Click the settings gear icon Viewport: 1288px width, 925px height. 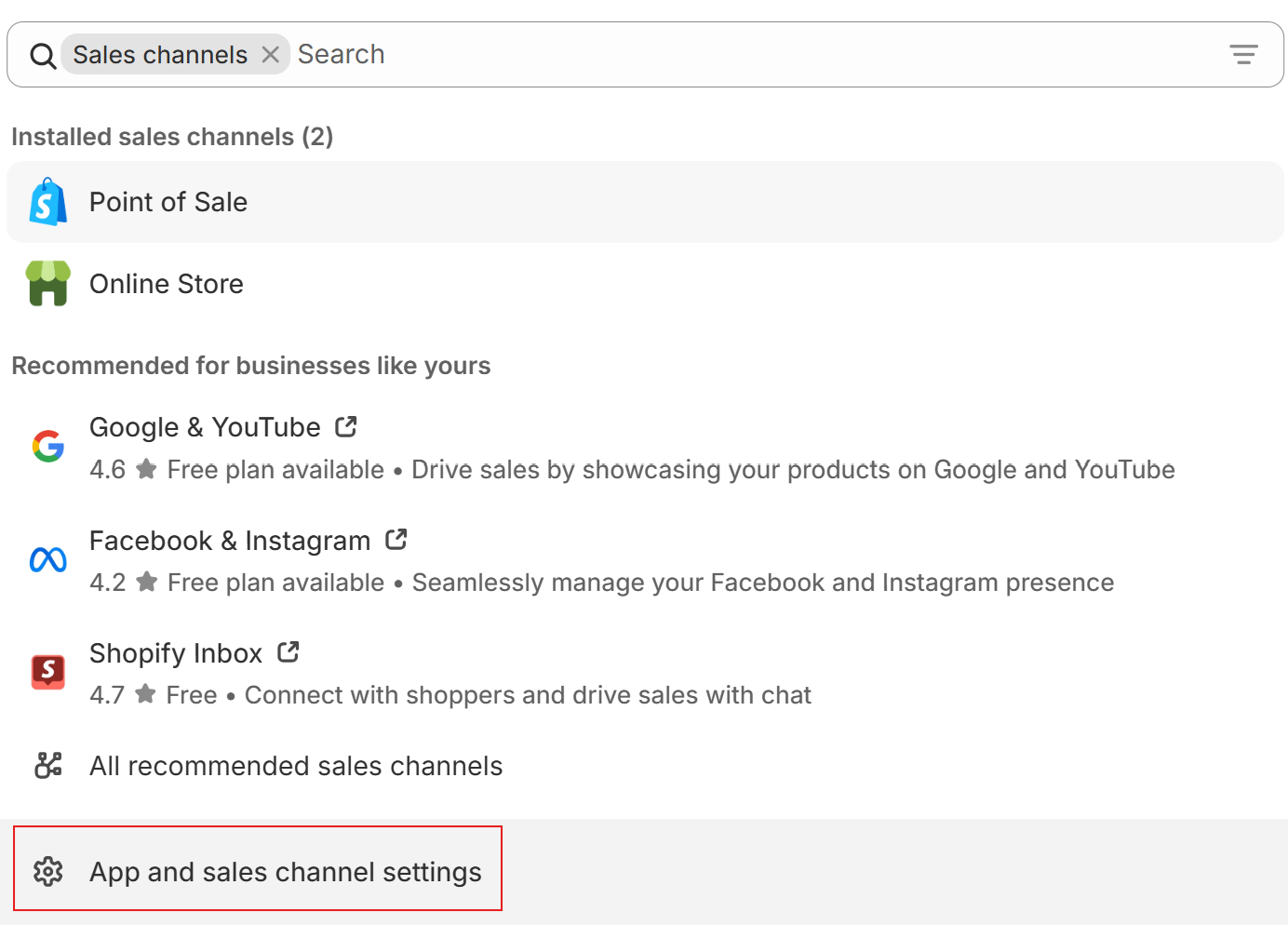click(48, 871)
